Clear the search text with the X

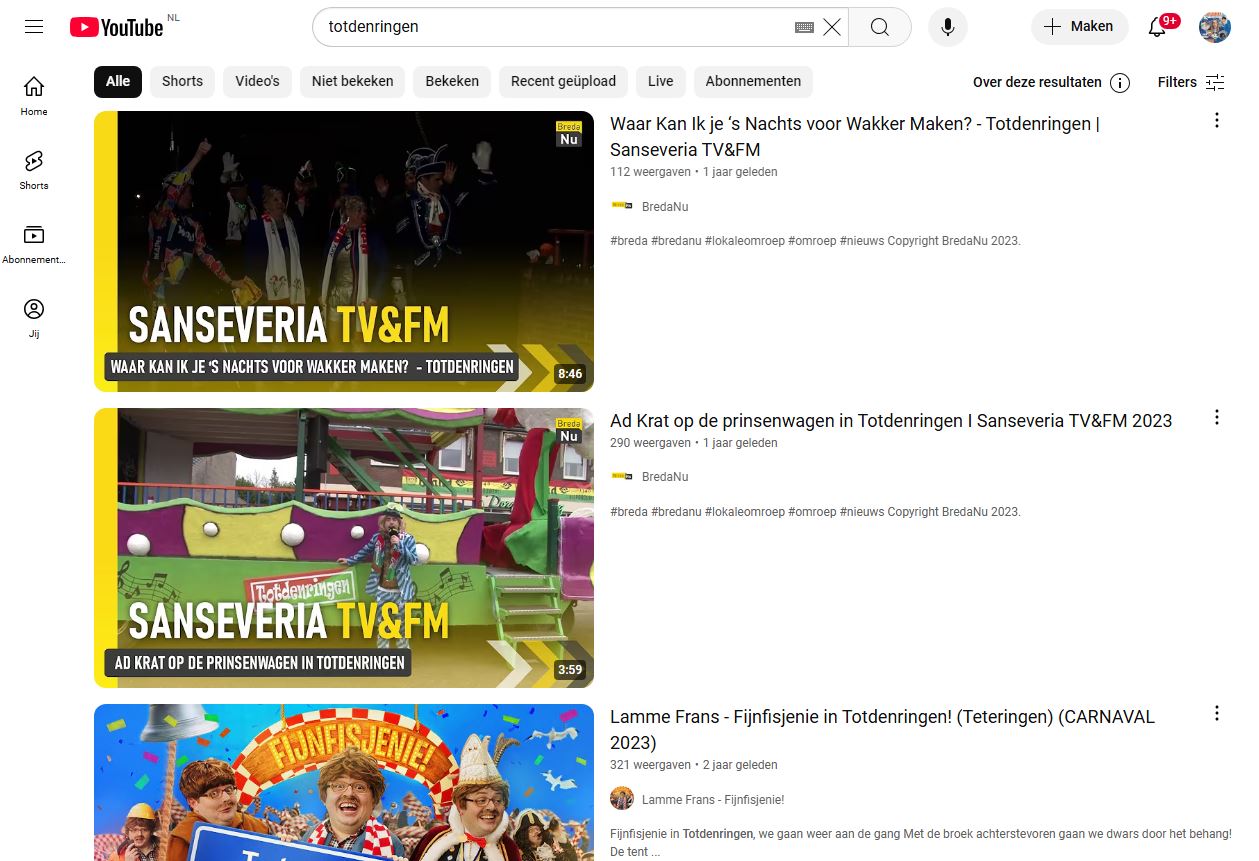click(832, 27)
